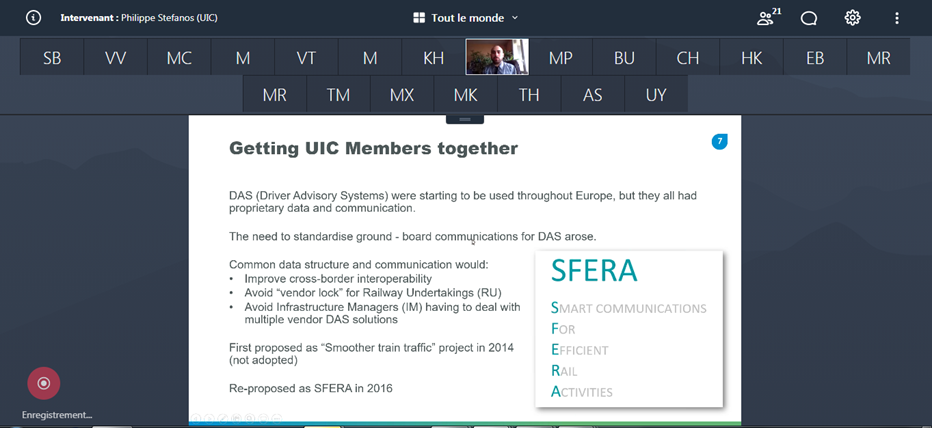Select the M tile between VT and KH
932x428 pixels.
[x=370, y=58]
